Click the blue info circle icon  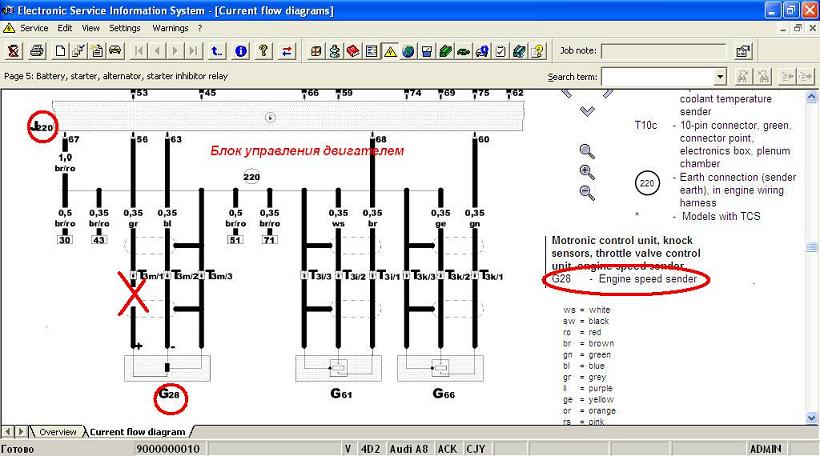pyautogui.click(x=241, y=51)
